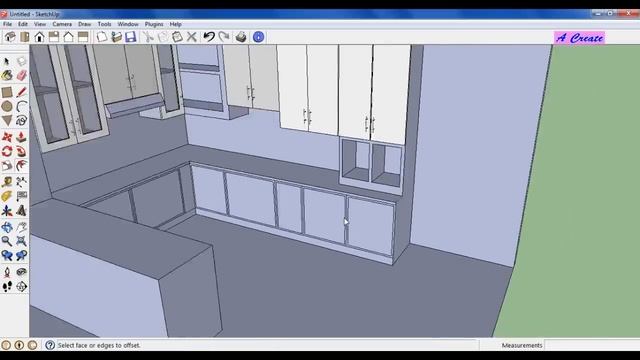Switch to Front view
The image size is (640, 360).
pos(39,37)
